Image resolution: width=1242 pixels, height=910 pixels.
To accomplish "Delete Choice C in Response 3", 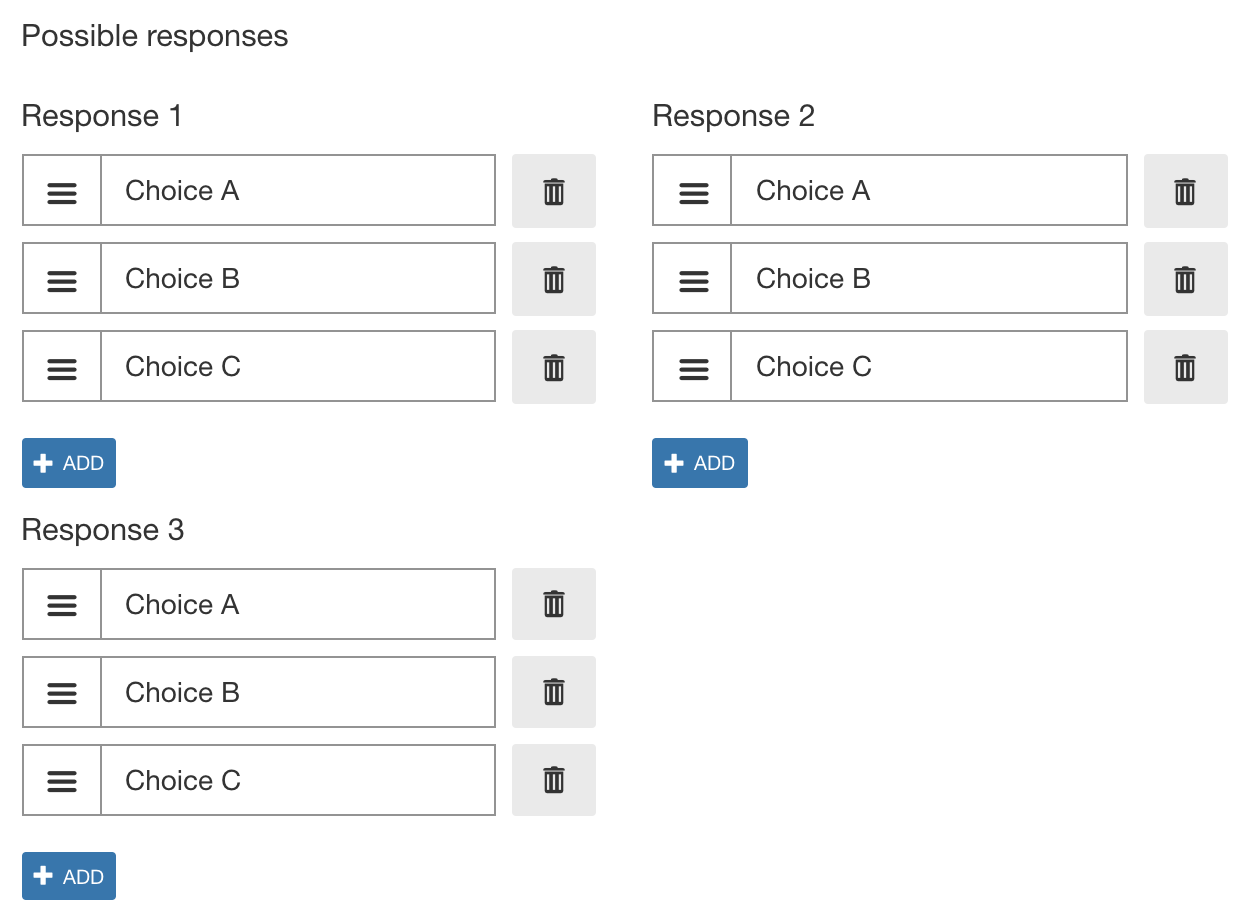I will [x=553, y=780].
